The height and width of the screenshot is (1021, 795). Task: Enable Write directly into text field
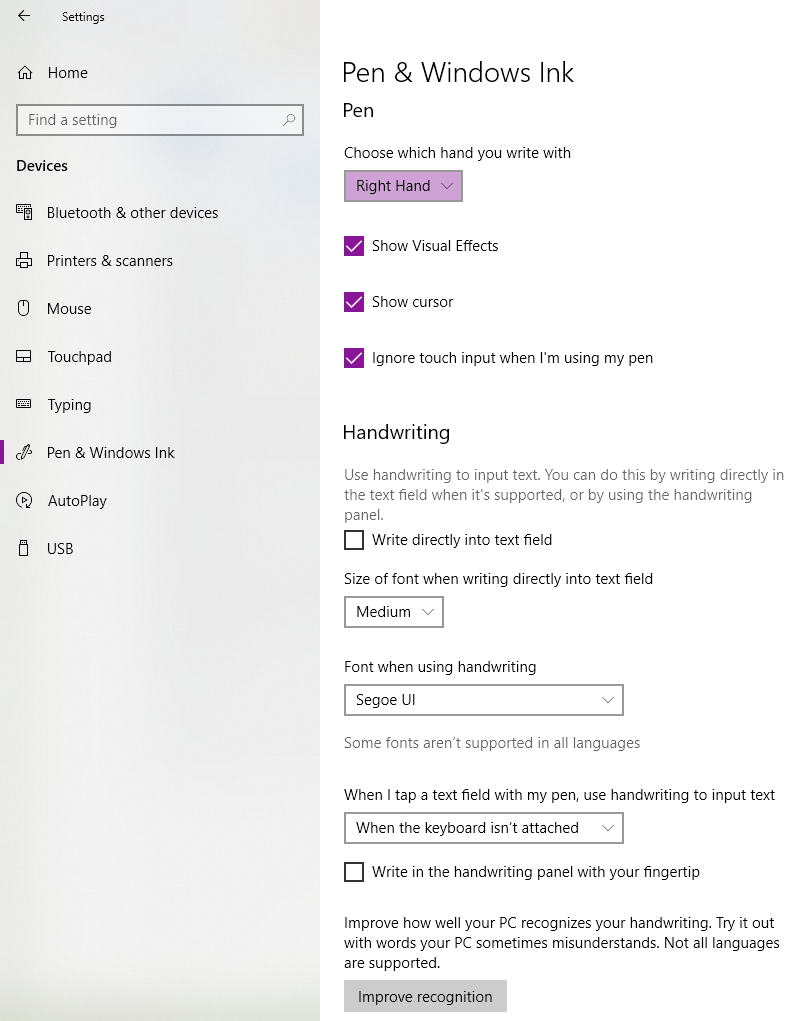coord(353,539)
